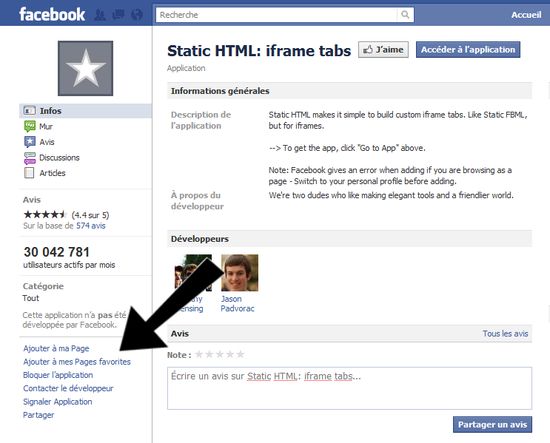
Task: Click the Static HTML: iframe tabs title
Action: tap(259, 51)
